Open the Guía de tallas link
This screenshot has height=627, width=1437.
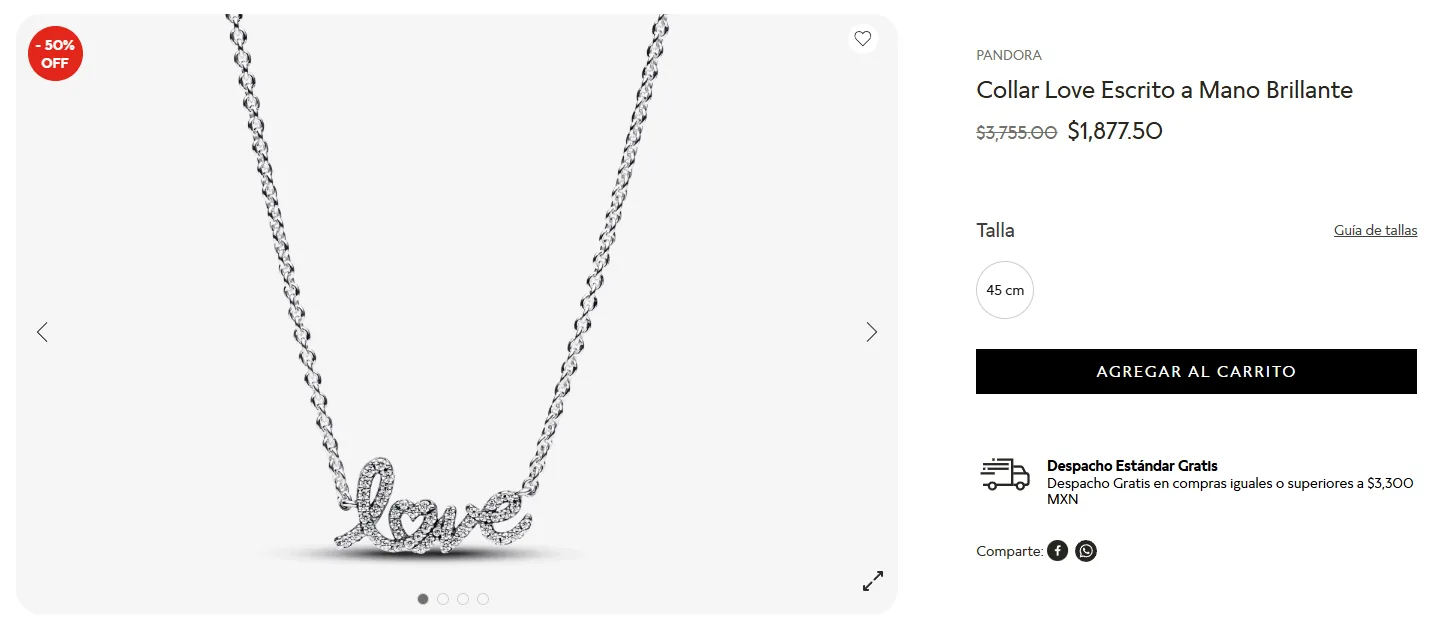pyautogui.click(x=1375, y=230)
